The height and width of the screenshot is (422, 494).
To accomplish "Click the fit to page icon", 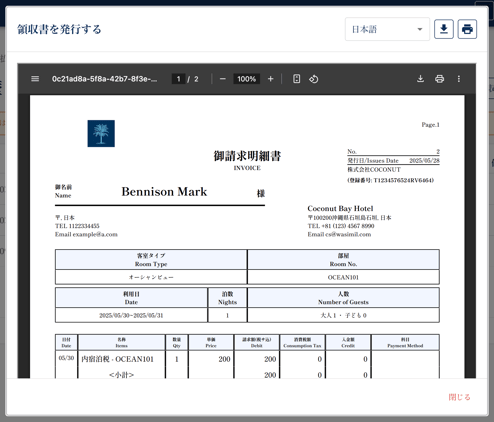I will point(296,79).
